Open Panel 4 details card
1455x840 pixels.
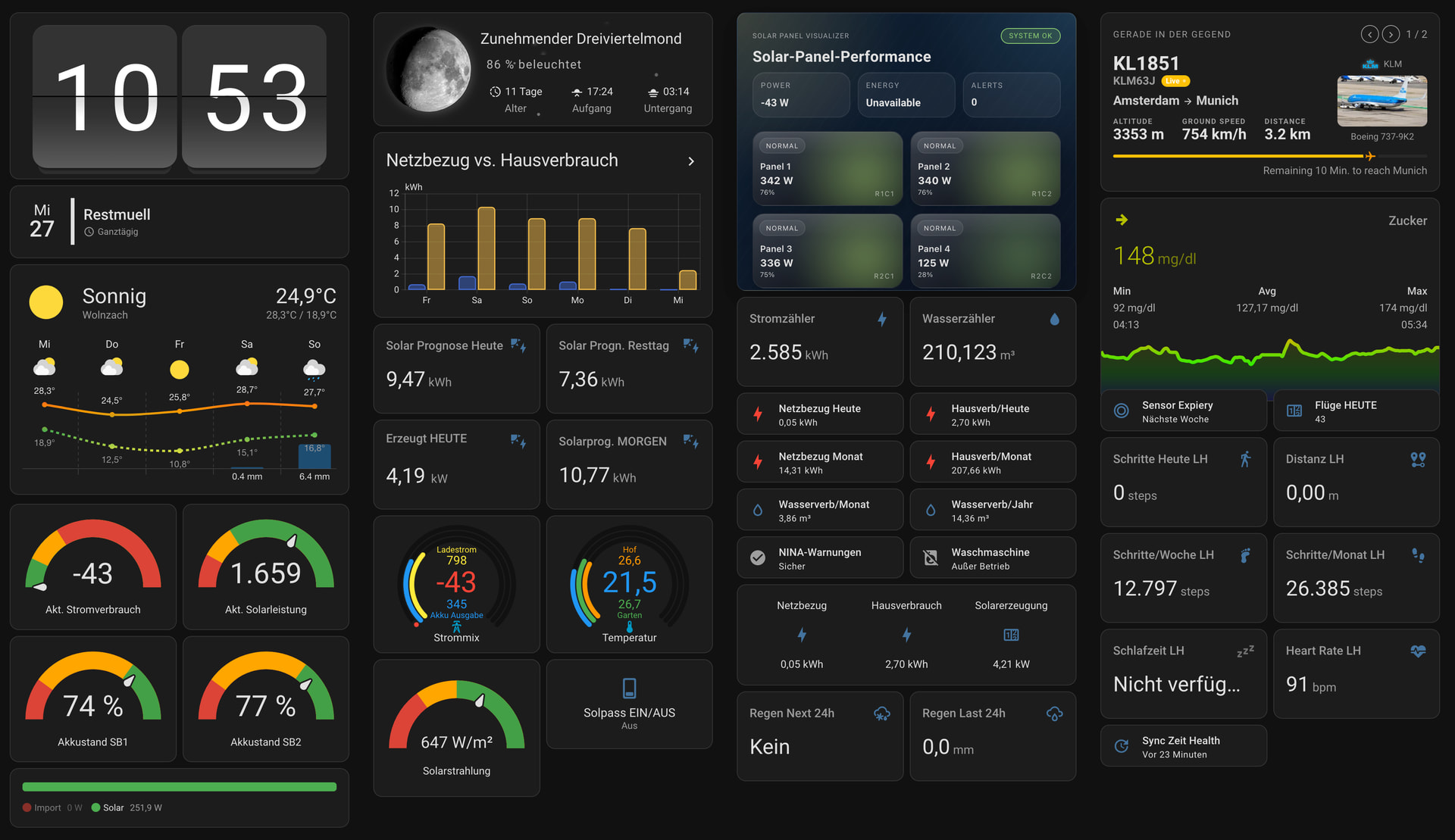[x=985, y=251]
